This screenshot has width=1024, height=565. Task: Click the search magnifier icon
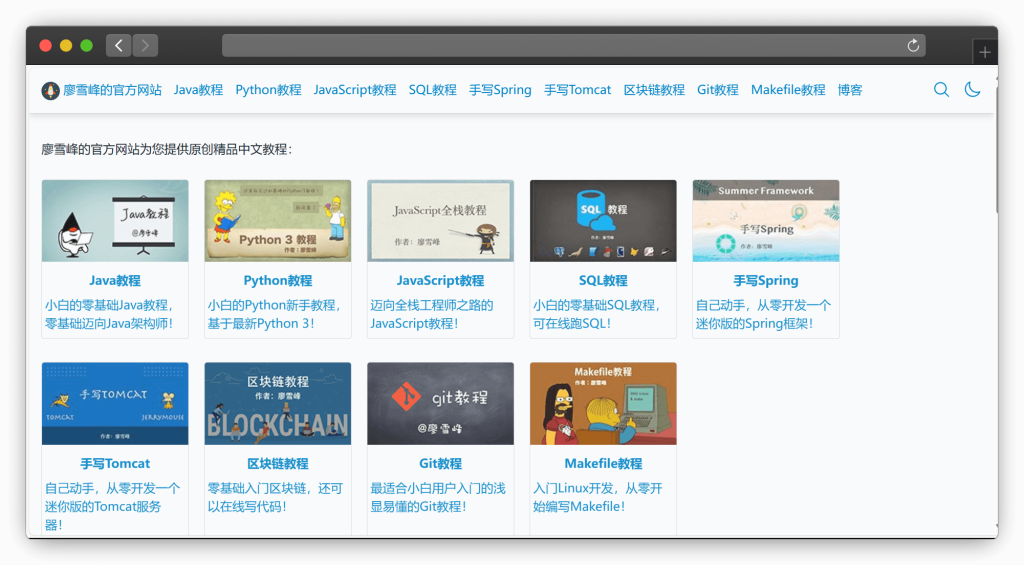point(941,90)
